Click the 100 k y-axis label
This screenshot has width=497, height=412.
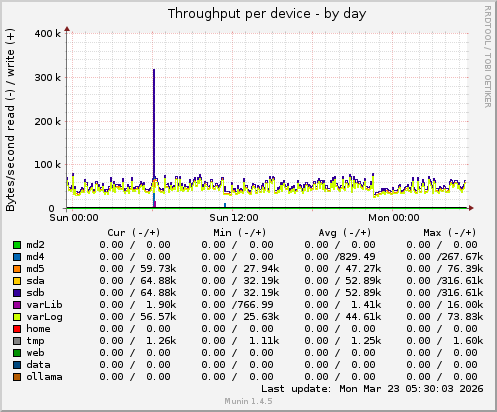click(48, 165)
